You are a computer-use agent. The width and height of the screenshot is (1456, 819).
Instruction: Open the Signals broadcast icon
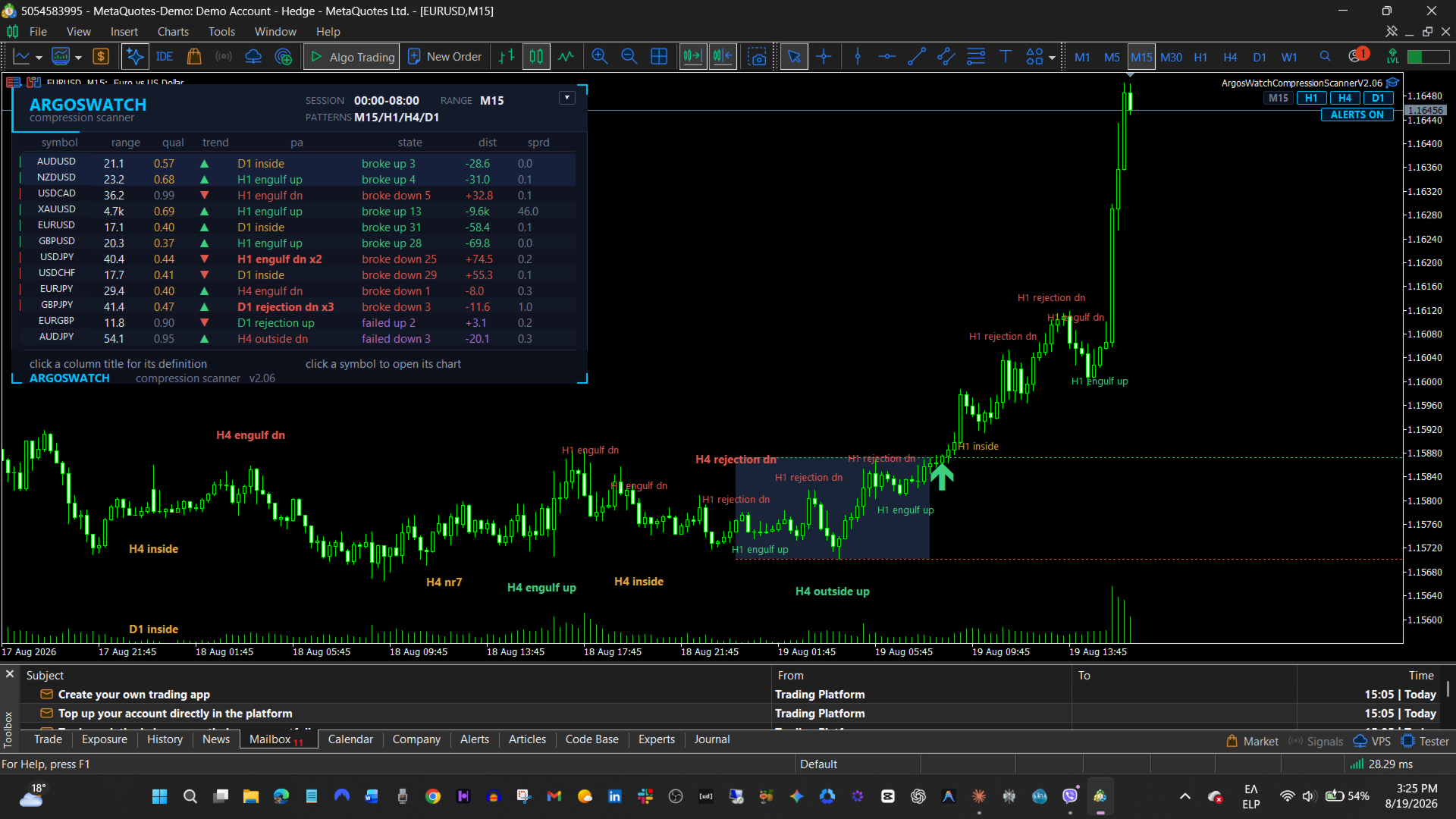[224, 57]
